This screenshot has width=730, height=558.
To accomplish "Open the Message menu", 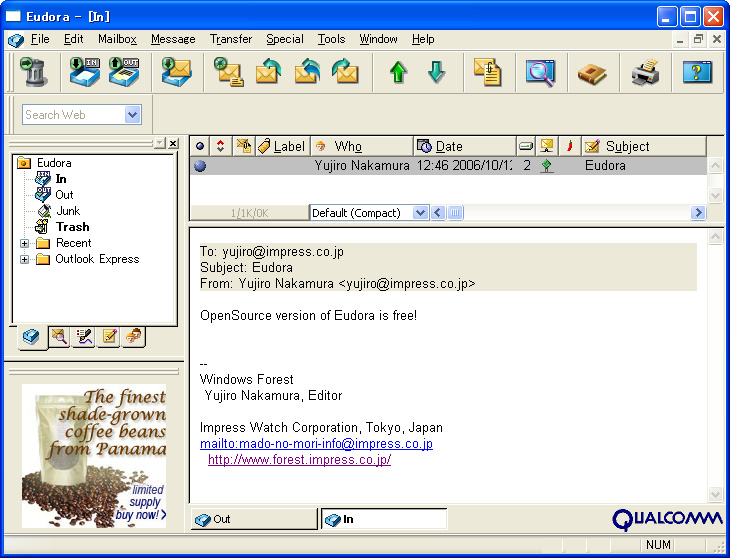I will click(173, 39).
